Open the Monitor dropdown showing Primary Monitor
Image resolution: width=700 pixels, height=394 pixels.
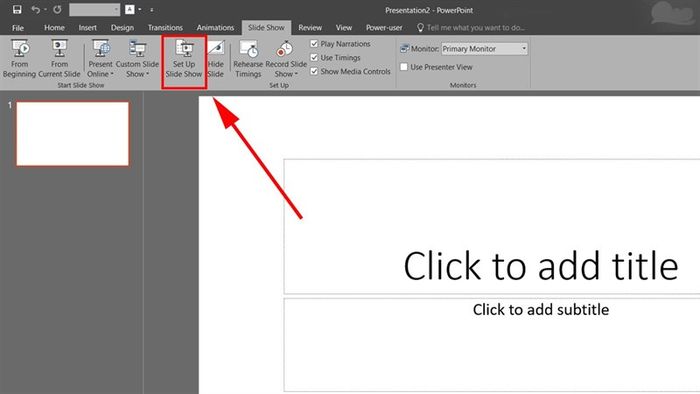click(484, 49)
